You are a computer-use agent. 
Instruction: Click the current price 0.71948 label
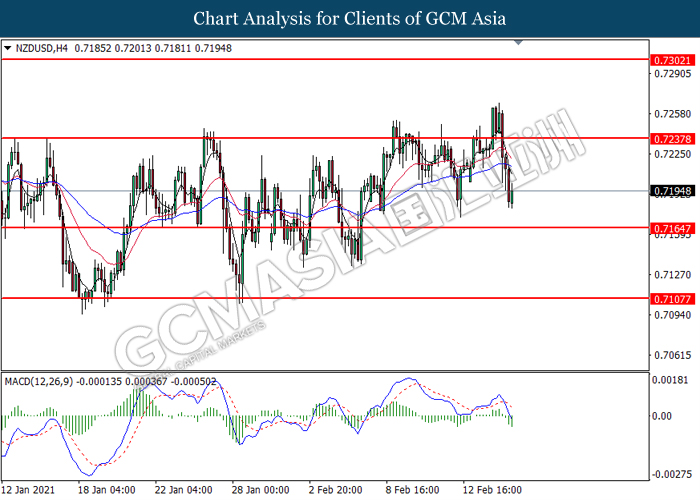click(x=673, y=191)
